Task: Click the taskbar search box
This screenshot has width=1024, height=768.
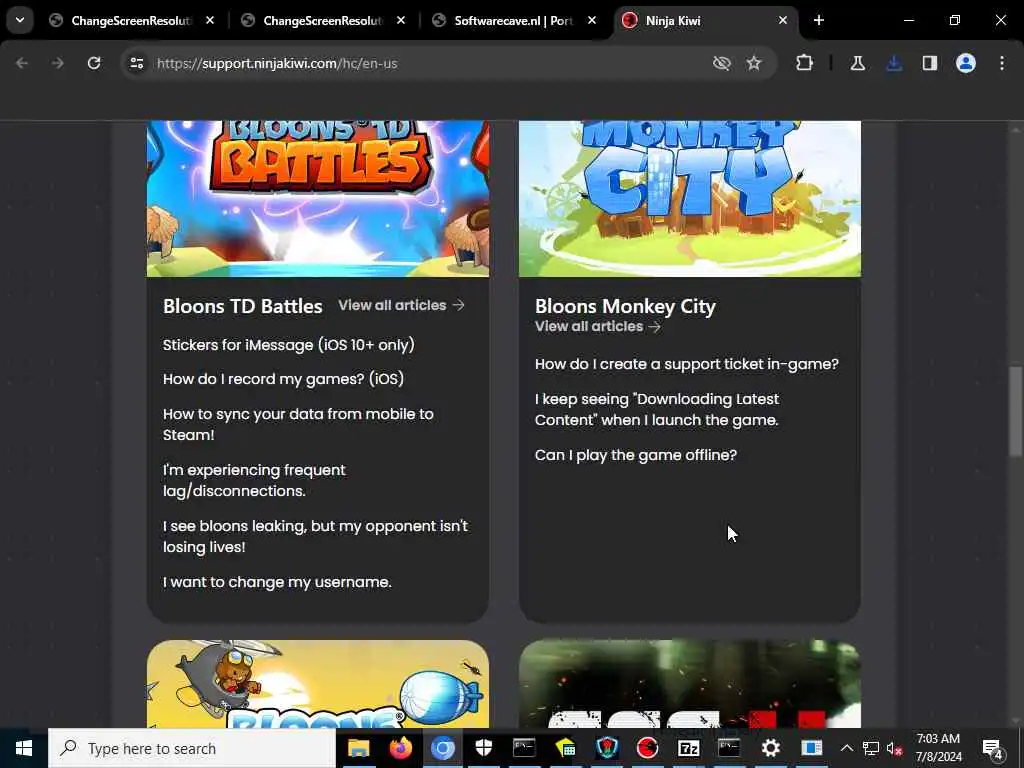Action: pyautogui.click(x=192, y=748)
